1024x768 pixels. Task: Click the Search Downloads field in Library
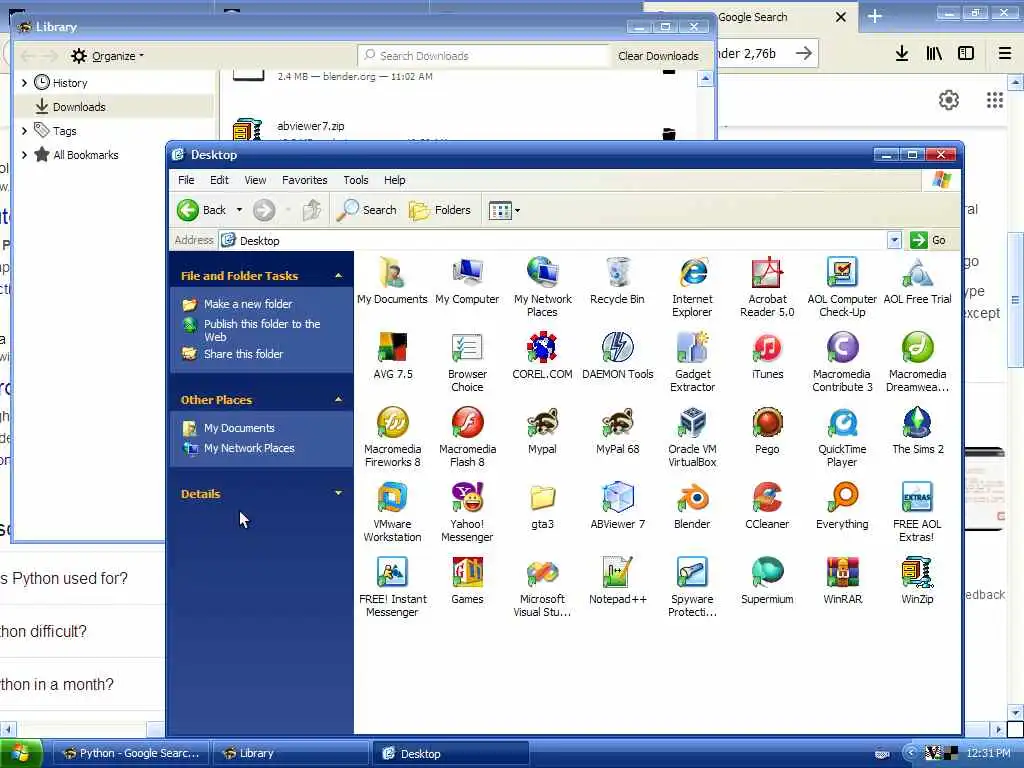click(x=483, y=56)
